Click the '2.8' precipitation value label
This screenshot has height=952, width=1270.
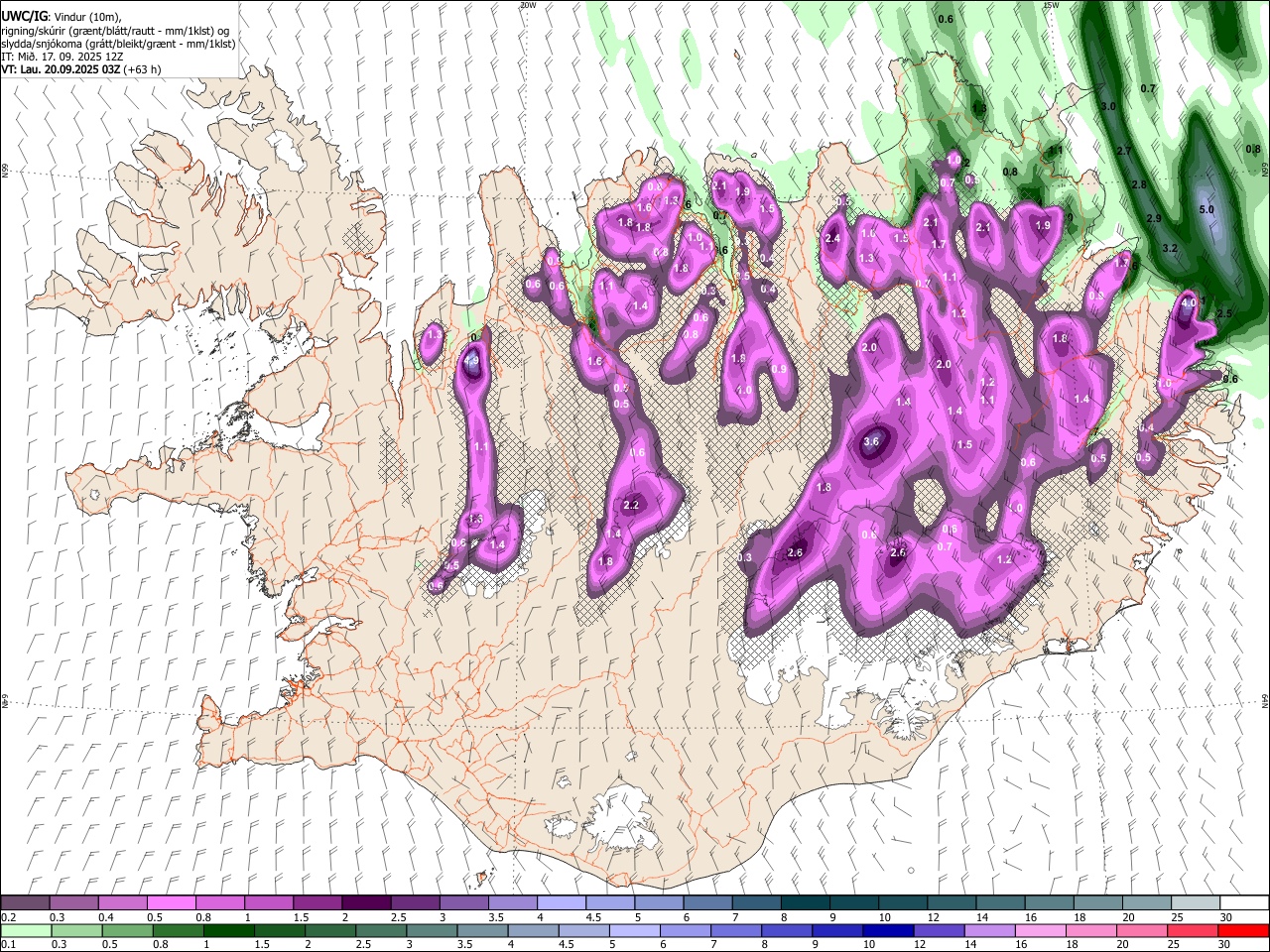[1139, 184]
